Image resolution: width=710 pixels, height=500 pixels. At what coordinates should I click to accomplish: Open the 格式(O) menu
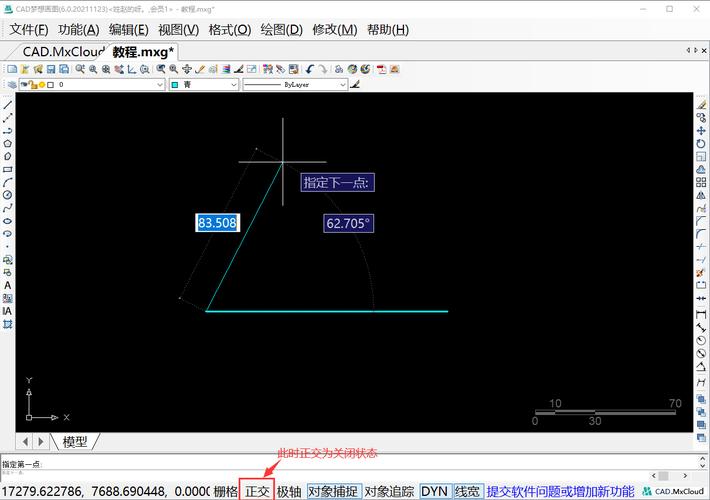click(230, 30)
